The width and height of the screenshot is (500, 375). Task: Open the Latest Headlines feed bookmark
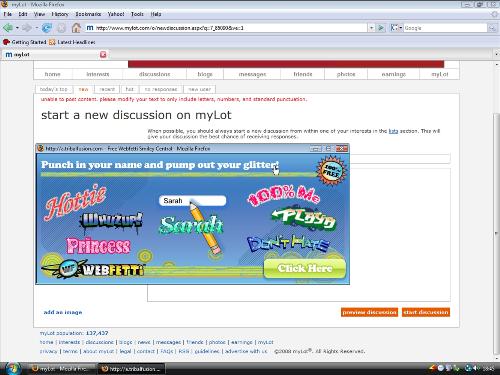click(x=72, y=42)
